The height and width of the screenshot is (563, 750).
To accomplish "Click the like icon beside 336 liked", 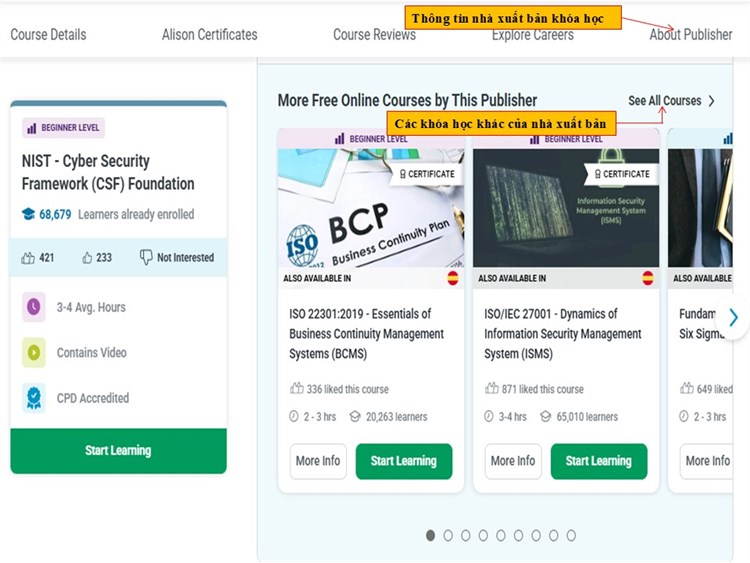I will click(297, 388).
